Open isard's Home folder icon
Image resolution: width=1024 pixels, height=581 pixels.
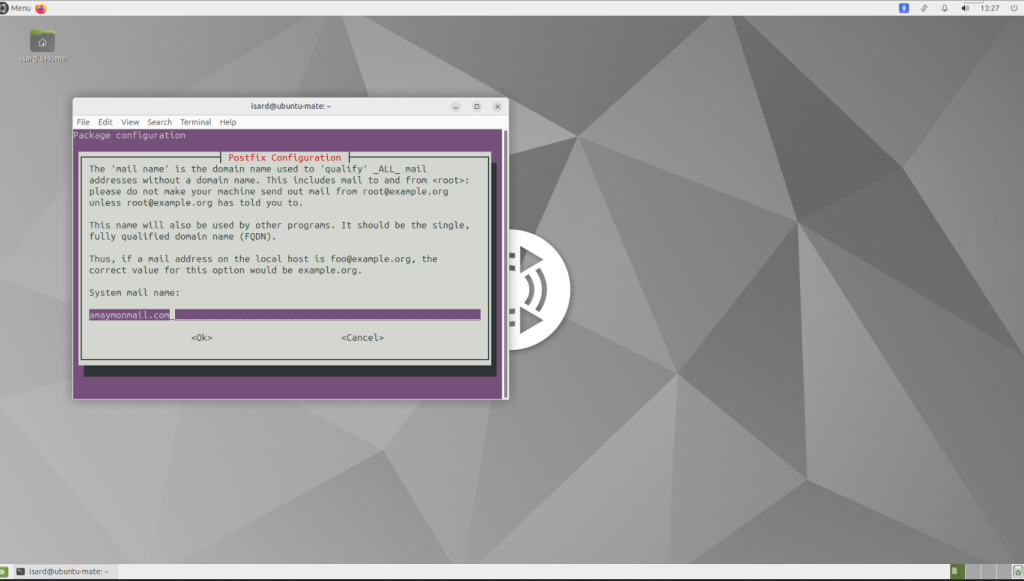click(x=42, y=46)
